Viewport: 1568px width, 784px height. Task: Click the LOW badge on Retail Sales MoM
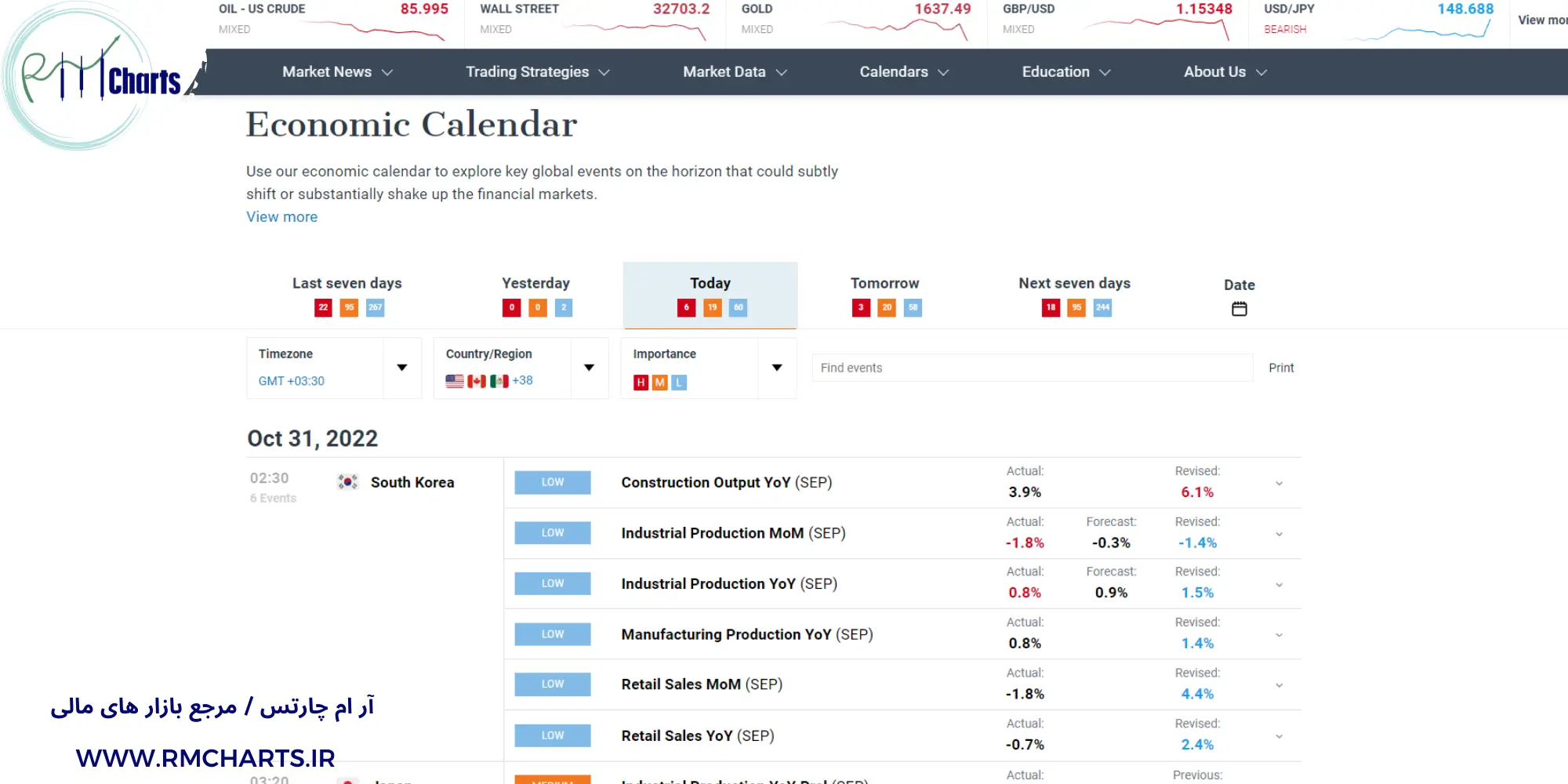pos(552,684)
